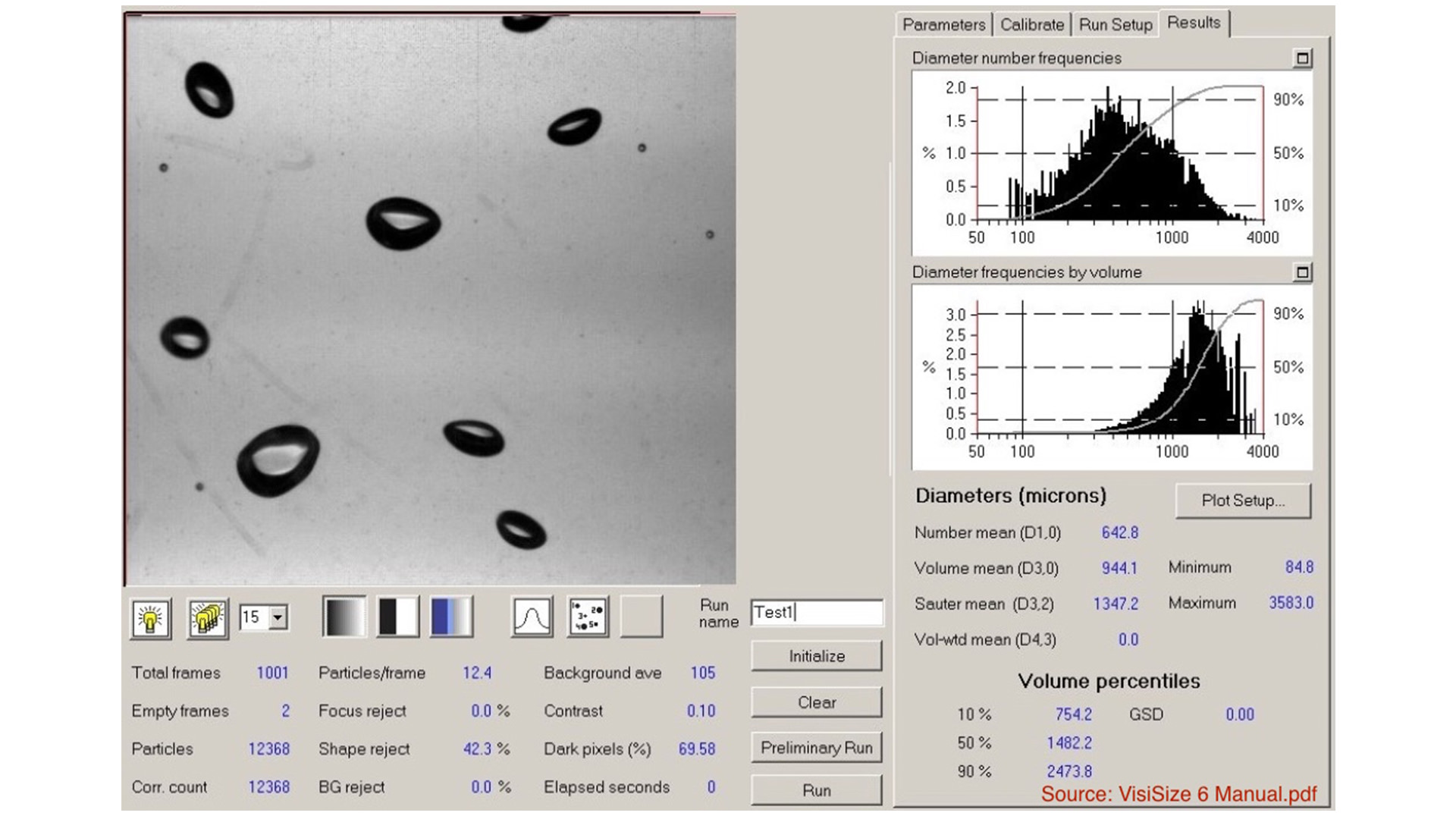
Task: Start a Preliminary Run
Action: [816, 748]
